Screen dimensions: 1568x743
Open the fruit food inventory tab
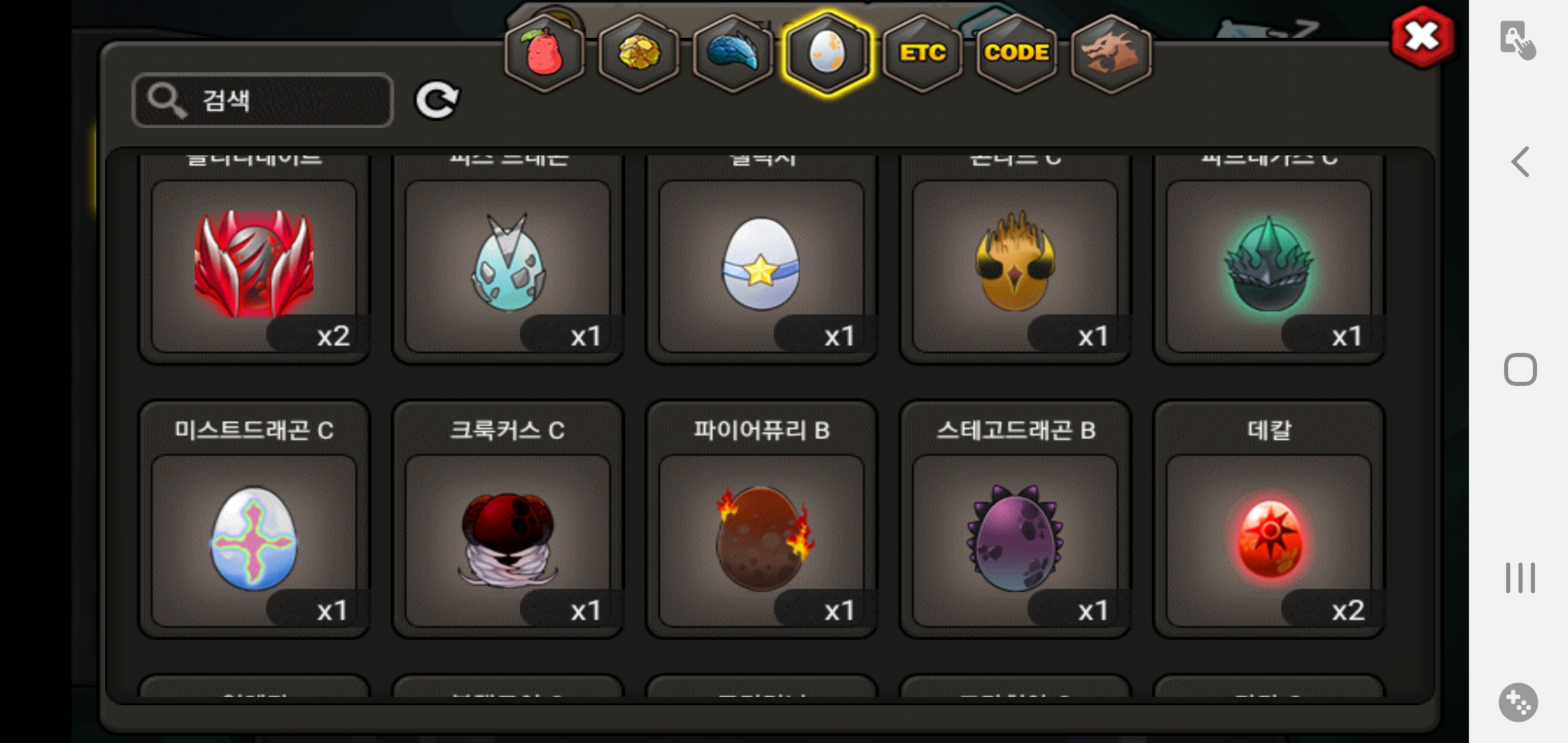(544, 54)
